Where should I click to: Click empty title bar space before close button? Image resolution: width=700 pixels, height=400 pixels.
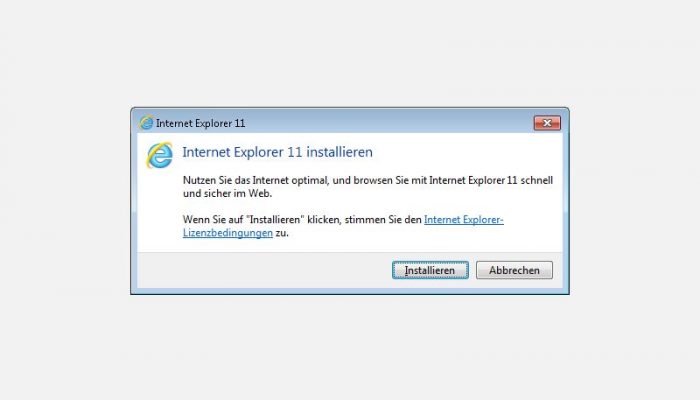click(388, 123)
